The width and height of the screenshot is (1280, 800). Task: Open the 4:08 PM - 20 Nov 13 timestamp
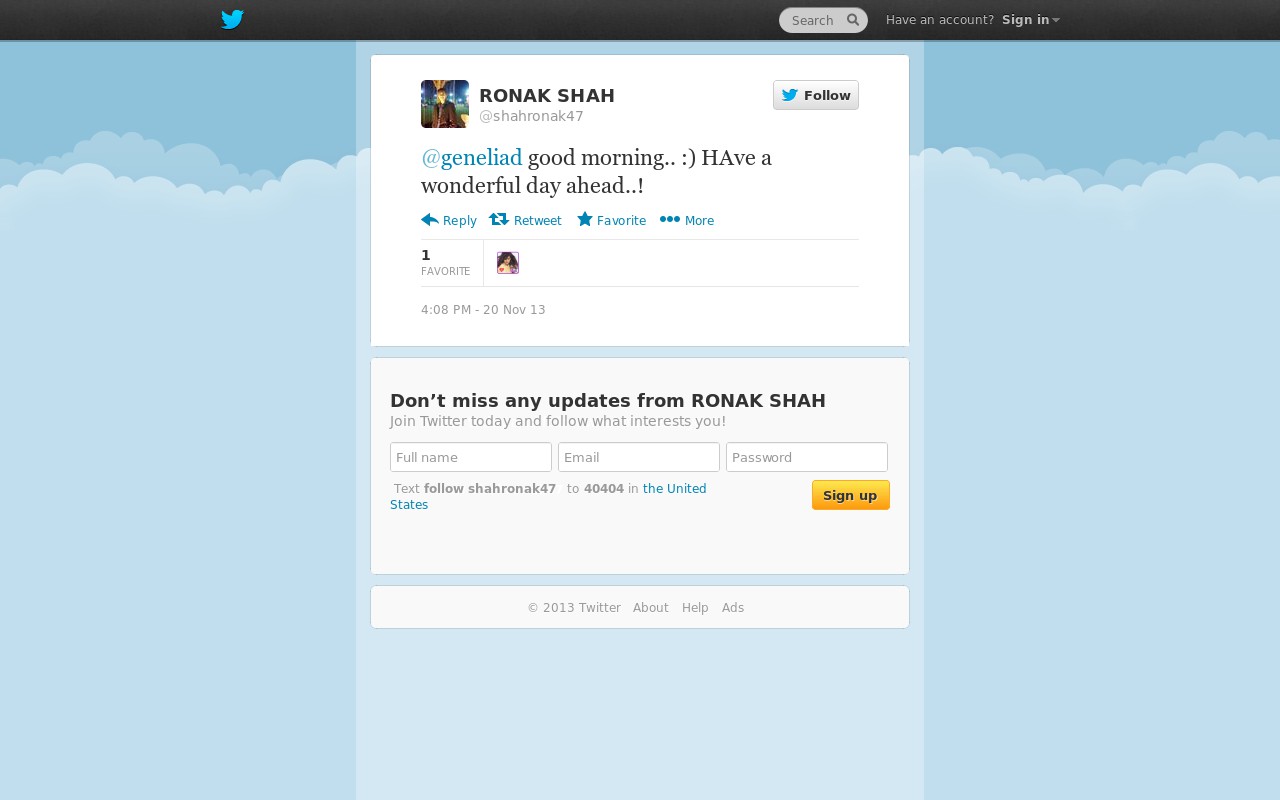[x=483, y=310]
